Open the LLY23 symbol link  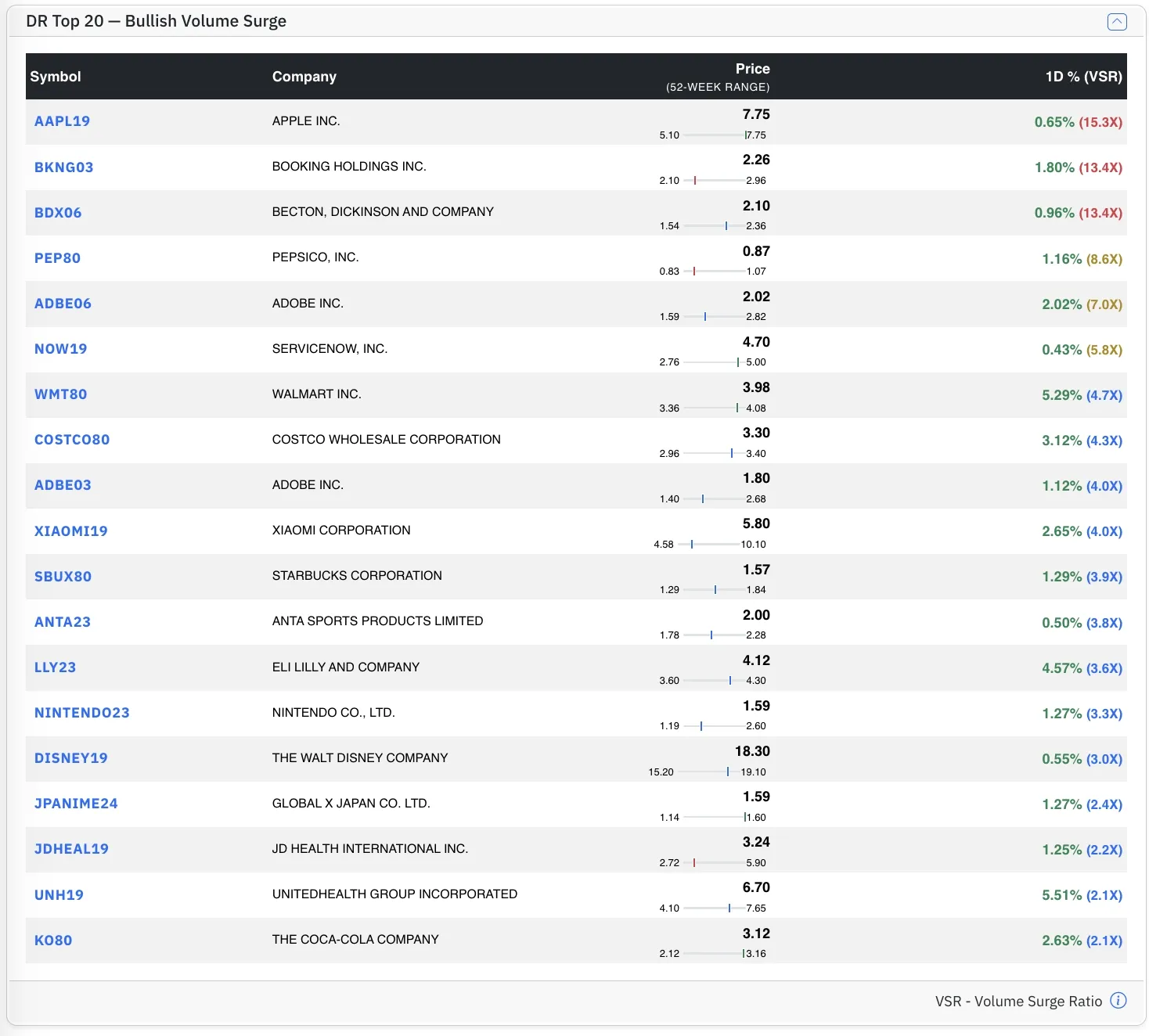click(x=56, y=667)
